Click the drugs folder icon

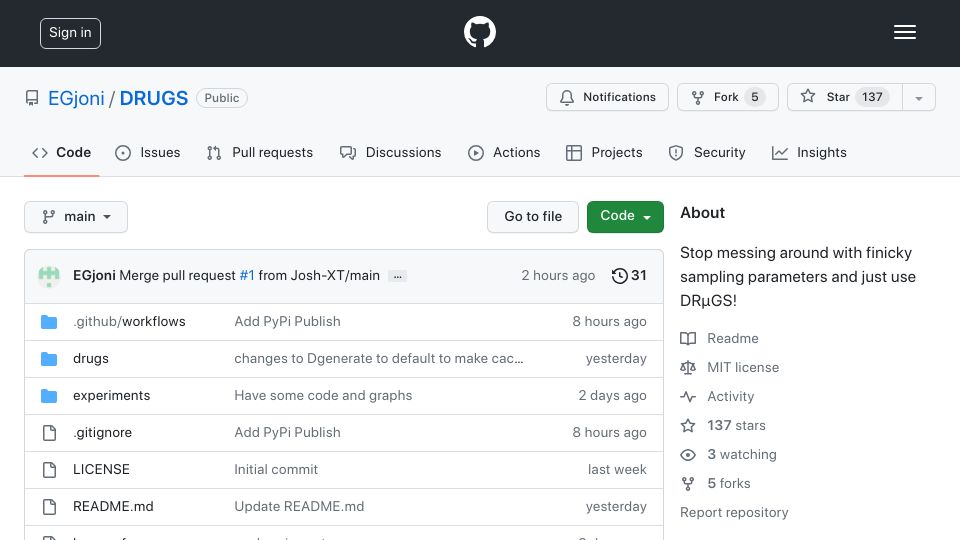tap(49, 359)
